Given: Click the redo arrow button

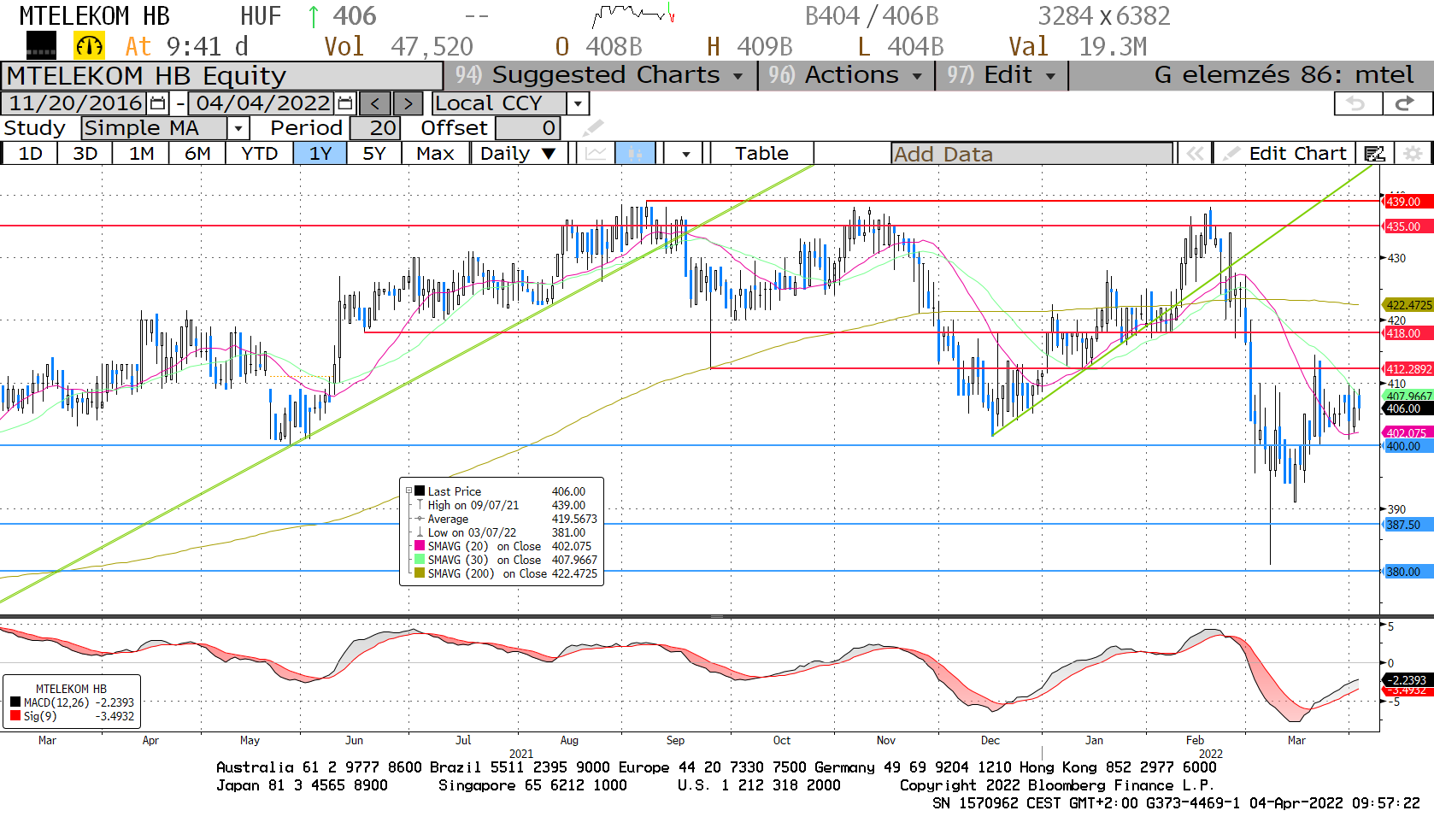Looking at the screenshot, I should 1406,103.
